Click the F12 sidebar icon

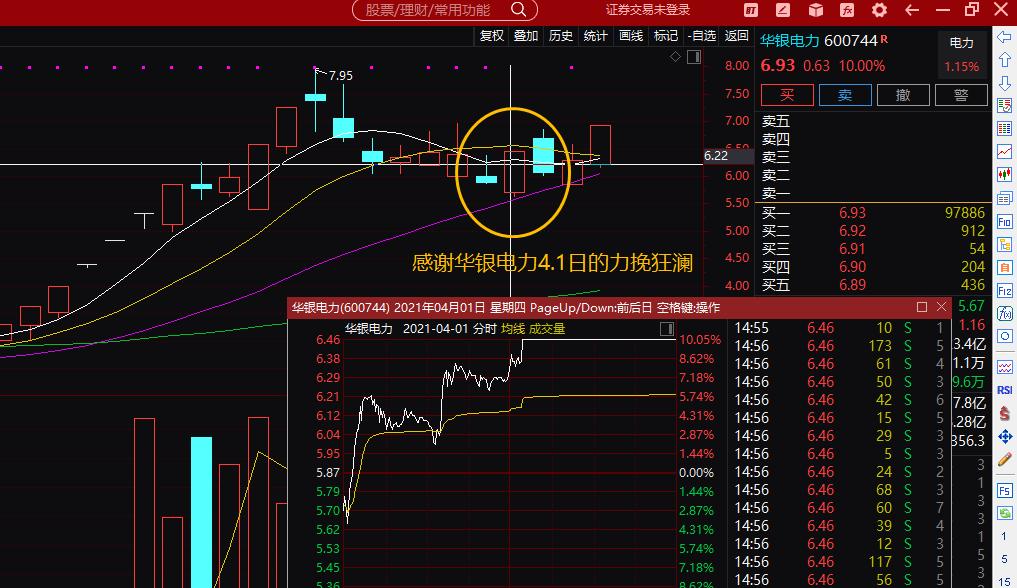point(1005,290)
